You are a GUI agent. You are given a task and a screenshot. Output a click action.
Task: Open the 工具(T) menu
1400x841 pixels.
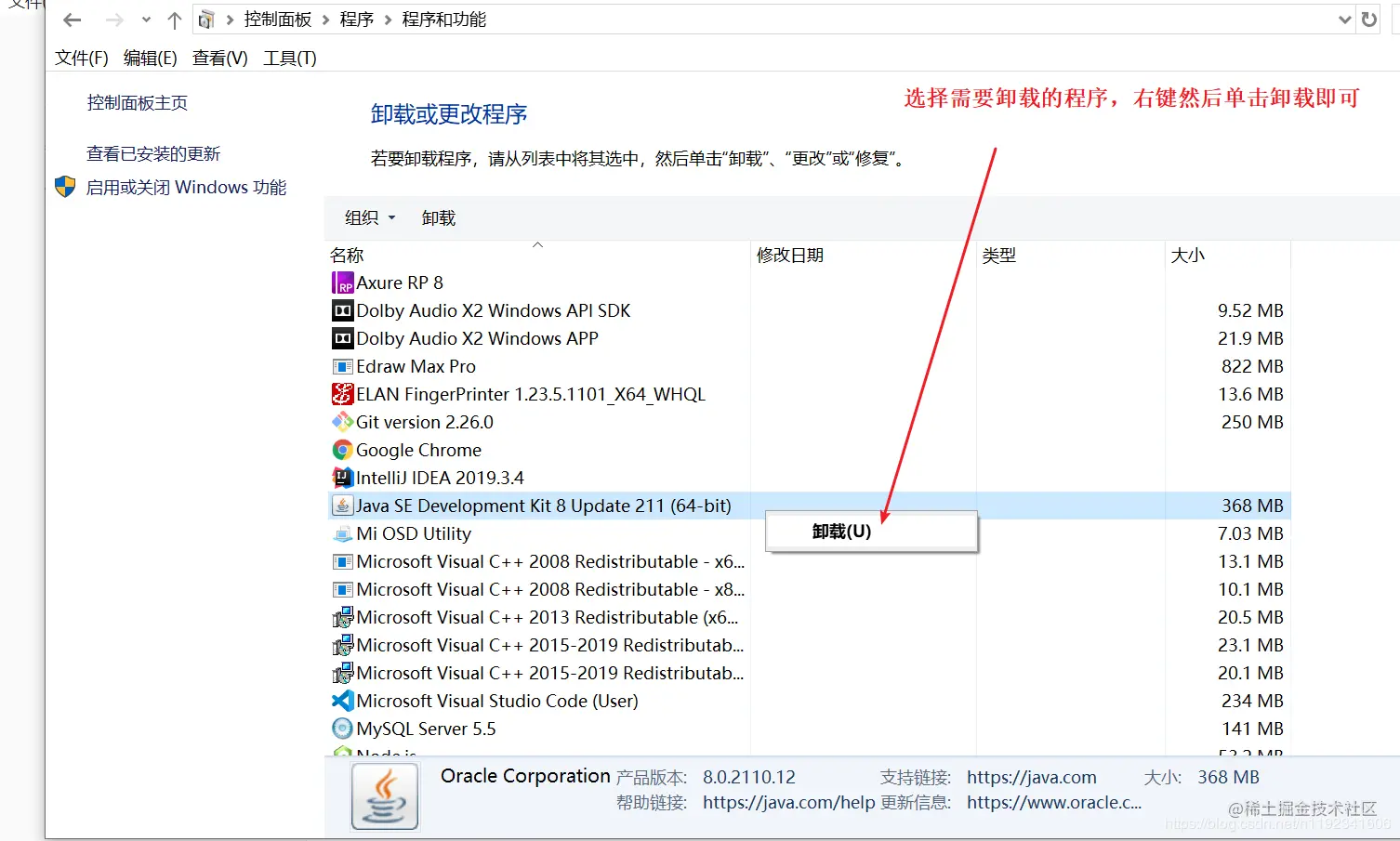(290, 58)
